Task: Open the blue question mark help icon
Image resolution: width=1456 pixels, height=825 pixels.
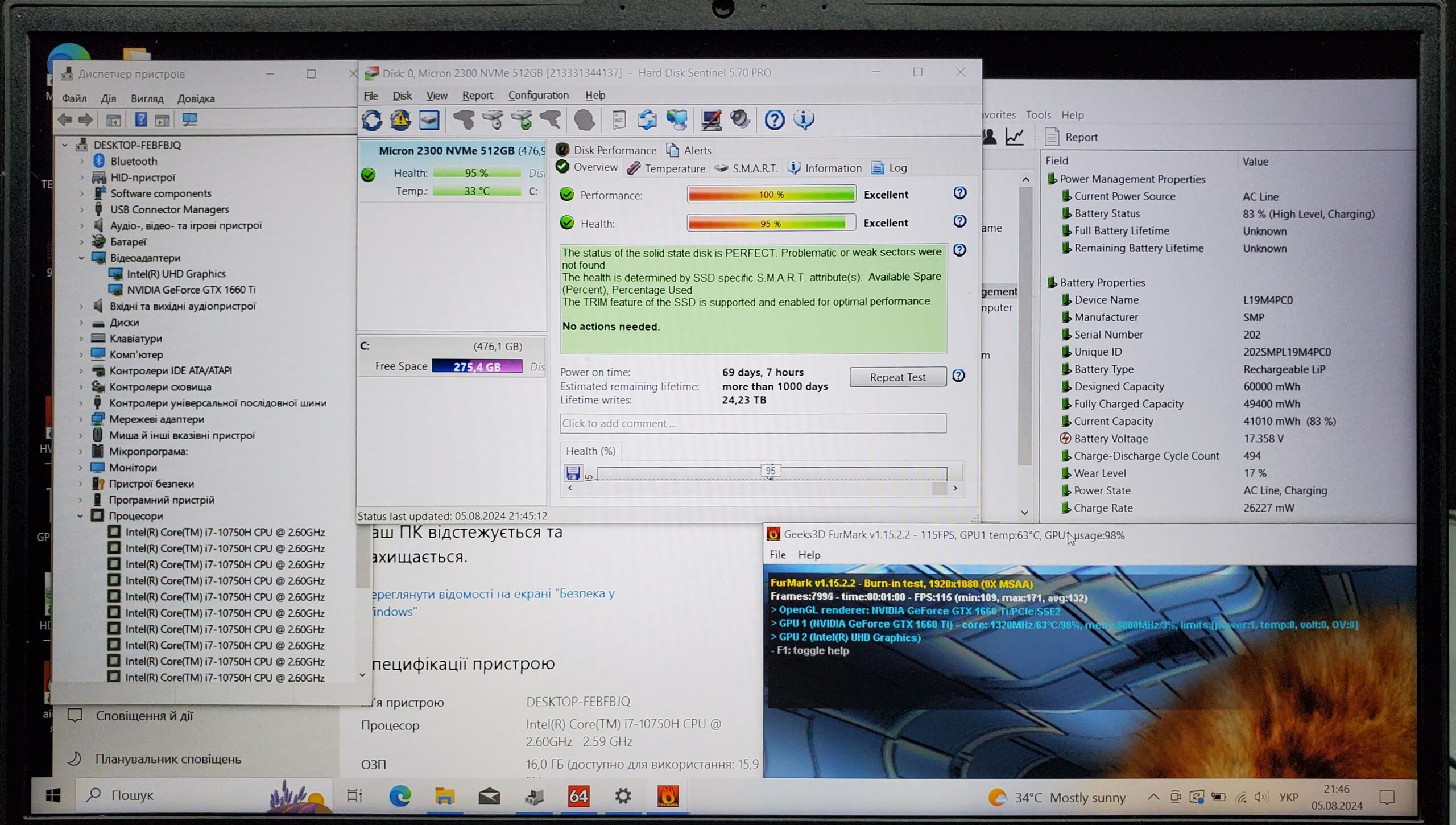Action: click(x=774, y=120)
